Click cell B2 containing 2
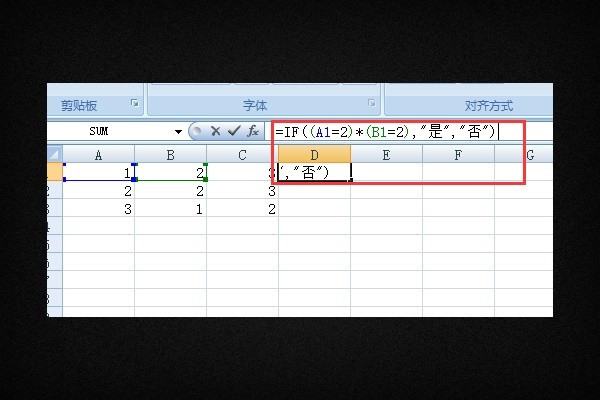 pos(170,190)
